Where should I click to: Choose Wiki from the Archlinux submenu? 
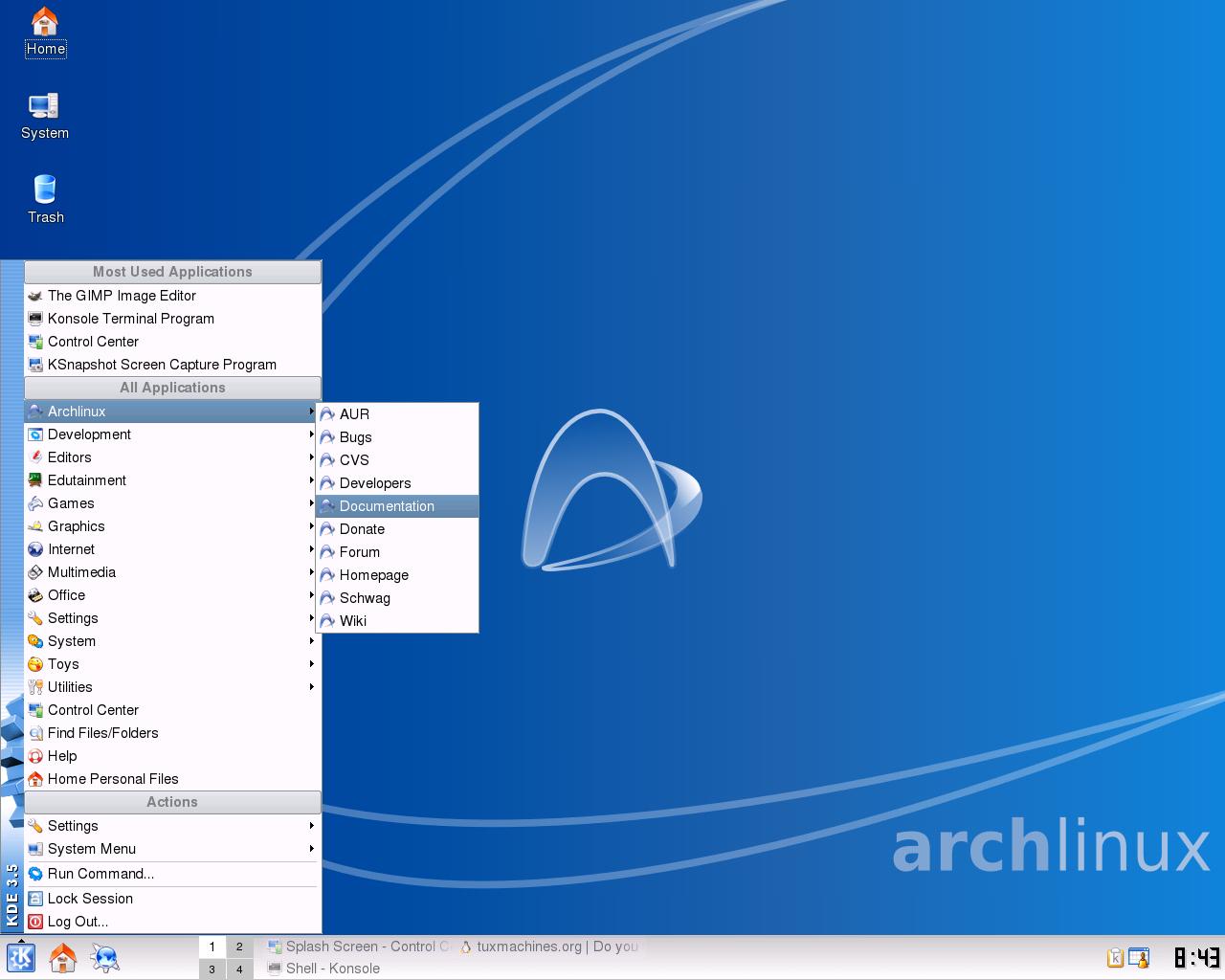[397, 621]
